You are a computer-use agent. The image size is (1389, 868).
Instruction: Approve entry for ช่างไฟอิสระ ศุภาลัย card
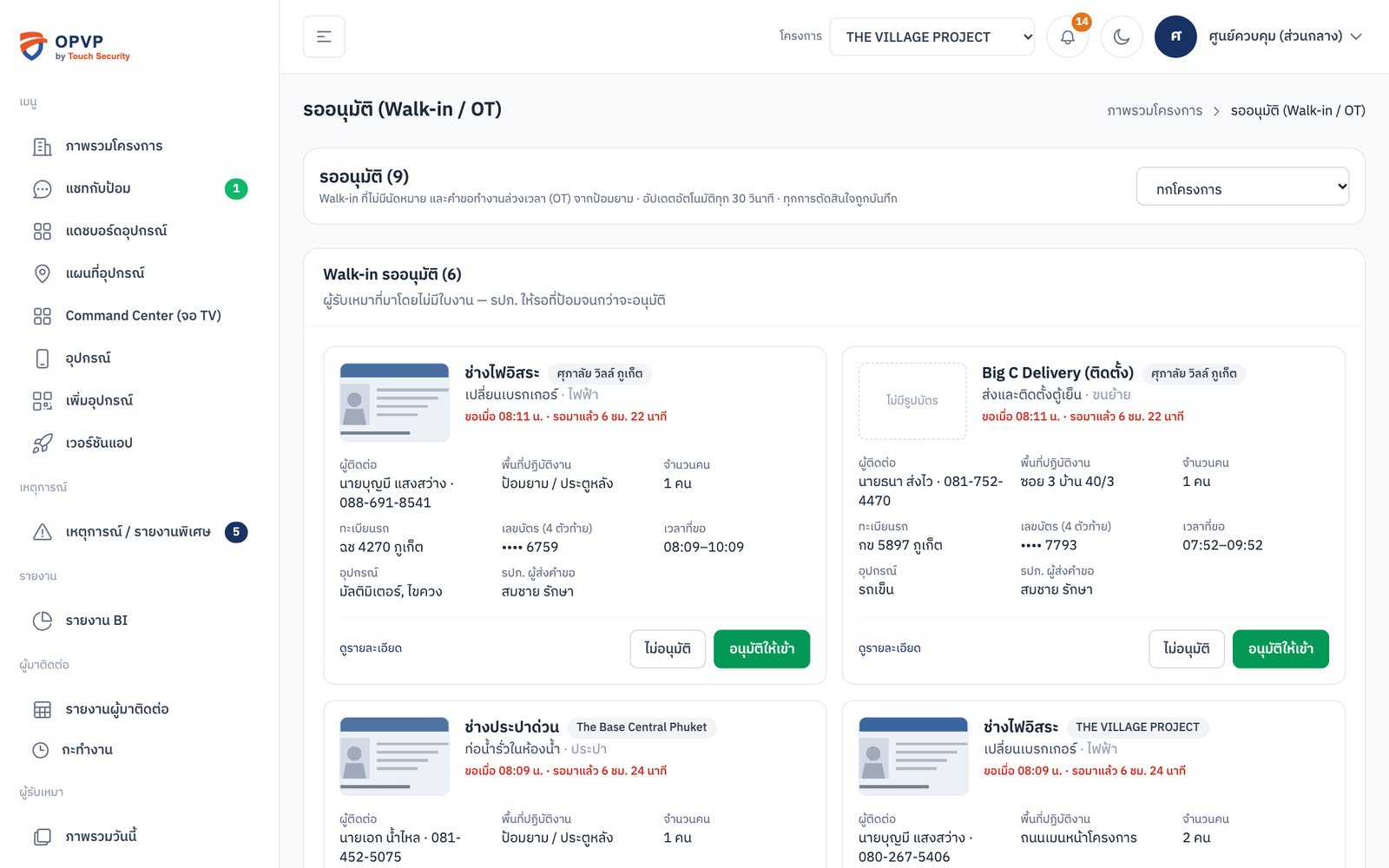(761, 649)
